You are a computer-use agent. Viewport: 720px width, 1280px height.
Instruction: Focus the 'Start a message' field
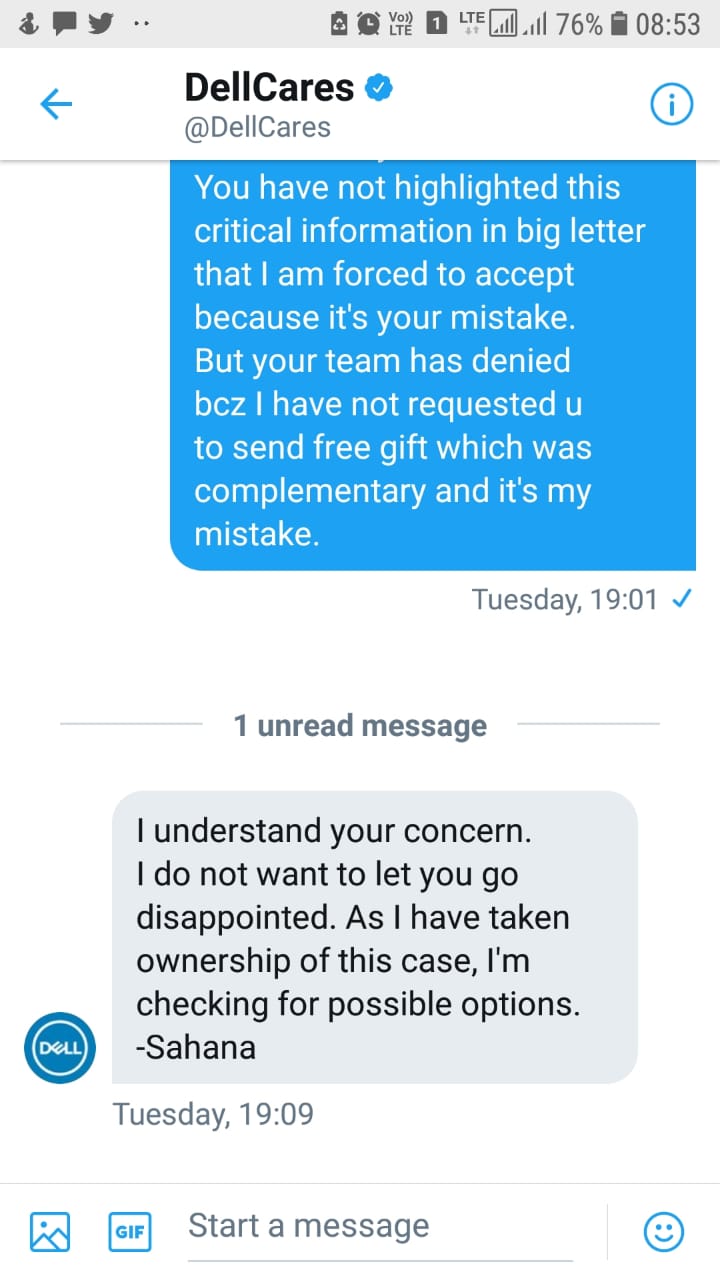point(380,1226)
